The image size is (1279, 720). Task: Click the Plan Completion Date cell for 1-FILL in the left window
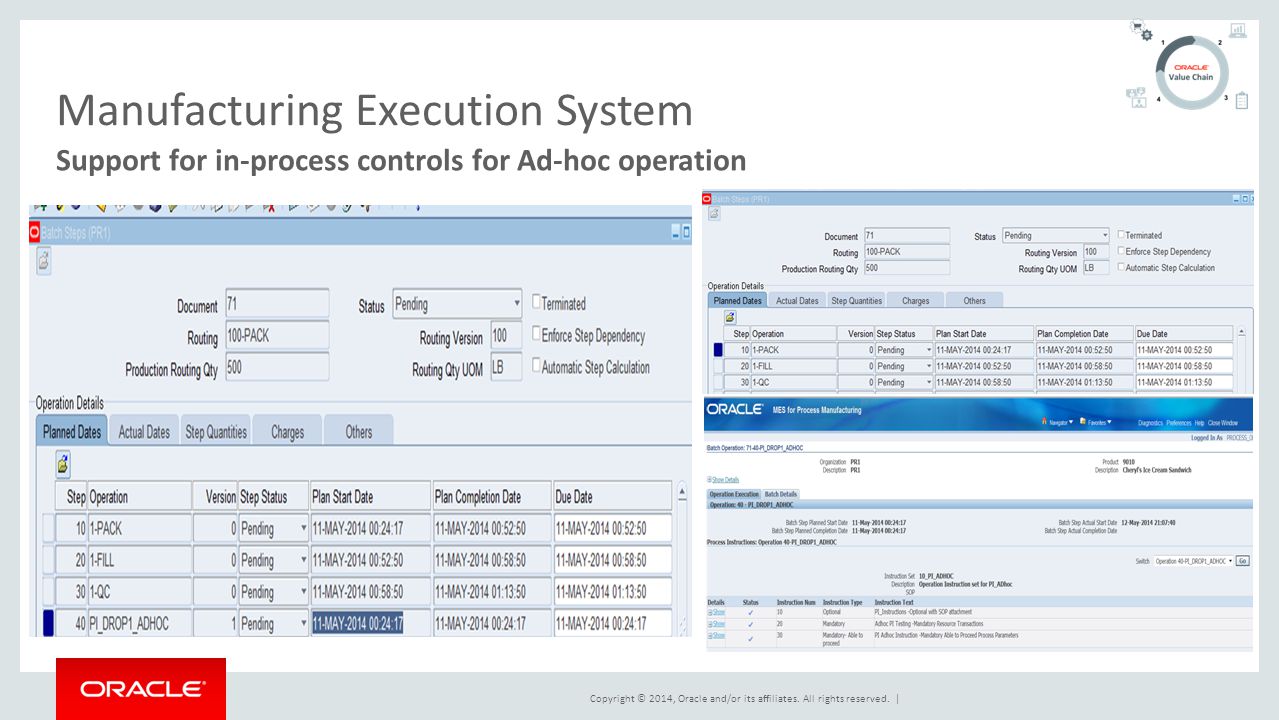pos(491,560)
